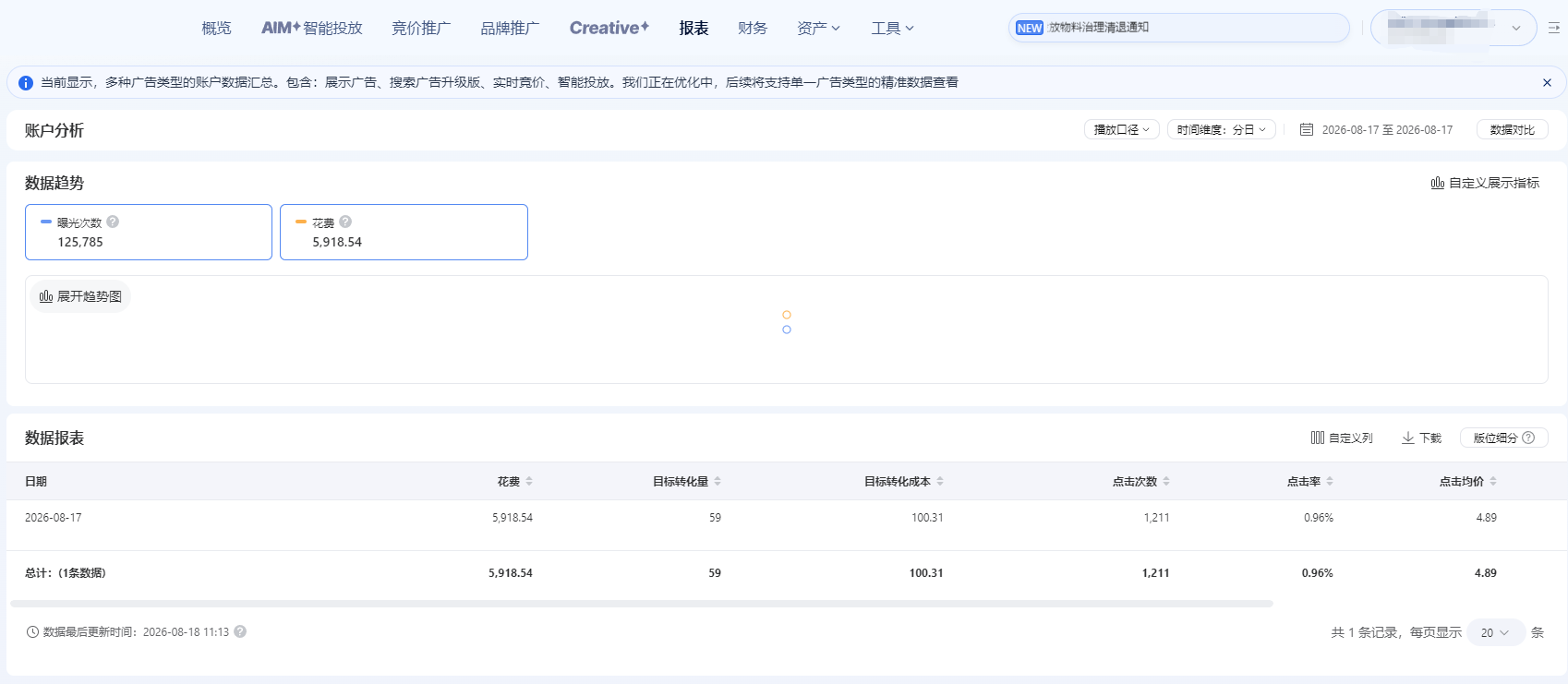Image resolution: width=1568 pixels, height=684 pixels.
Task: Open 自定义列 column settings
Action: pos(1342,438)
